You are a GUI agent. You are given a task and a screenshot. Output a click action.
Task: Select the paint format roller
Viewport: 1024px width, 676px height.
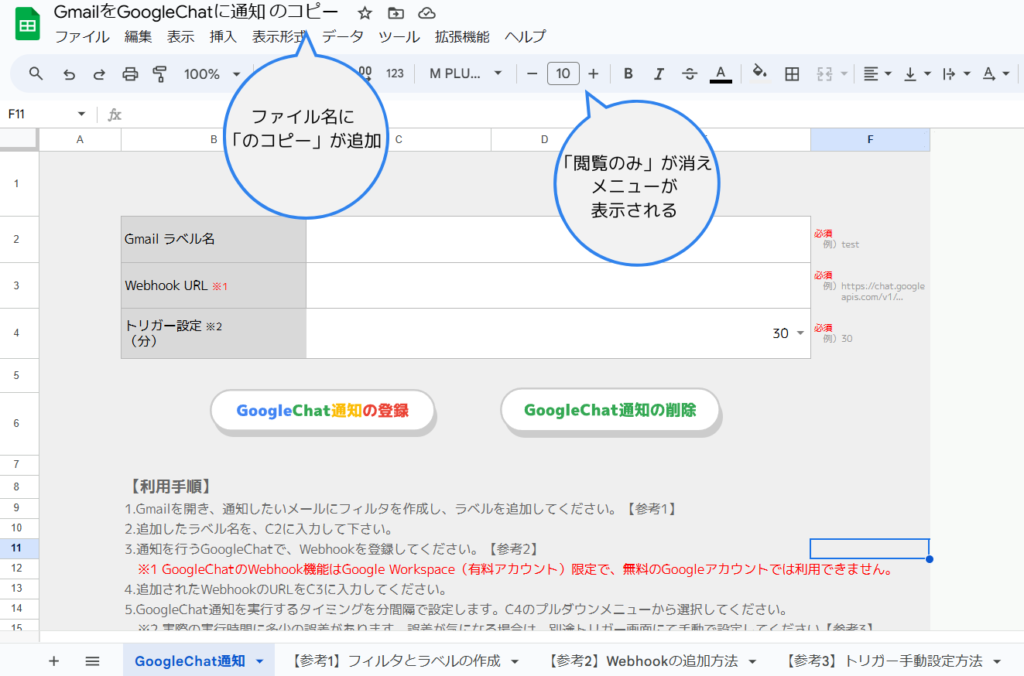click(x=159, y=74)
